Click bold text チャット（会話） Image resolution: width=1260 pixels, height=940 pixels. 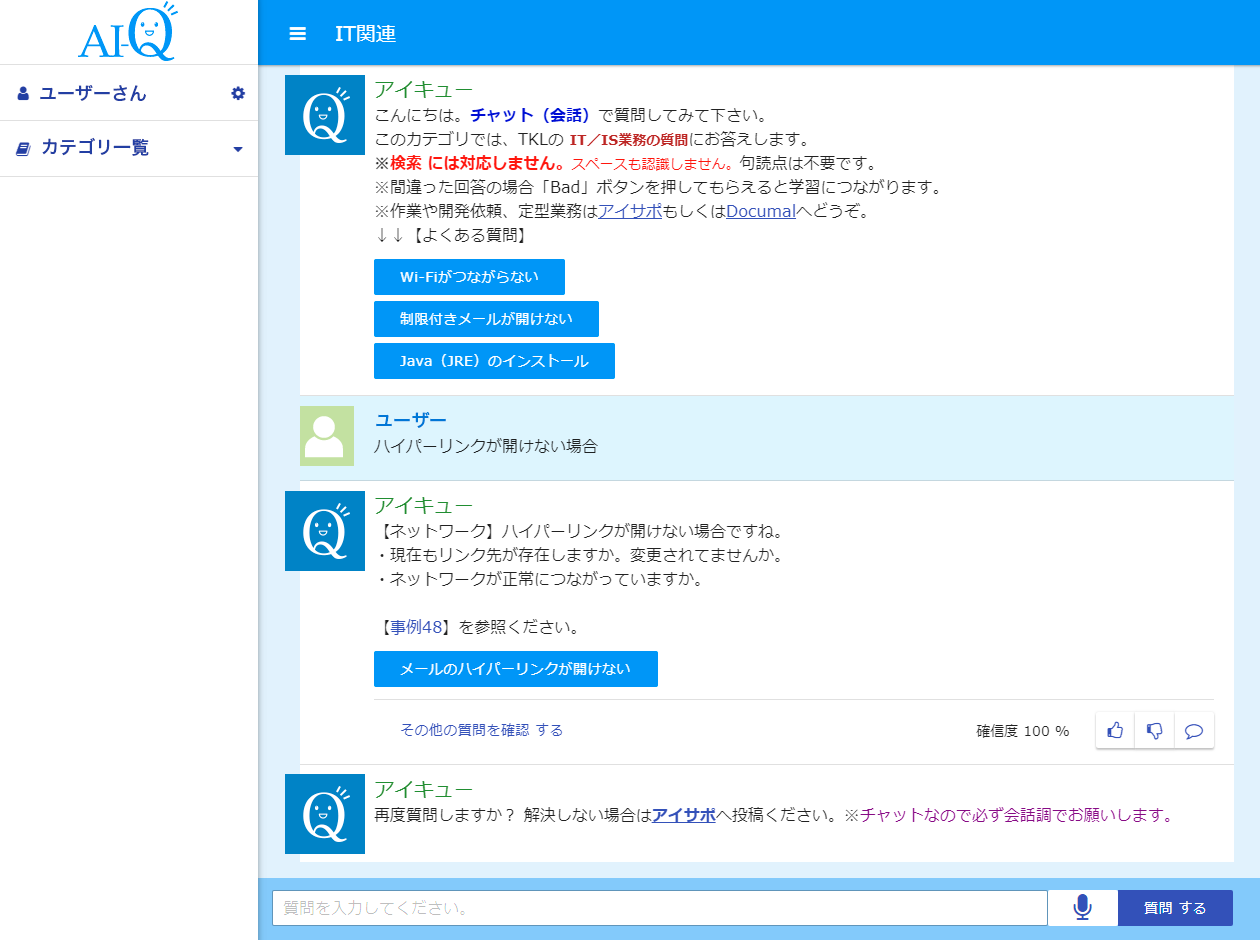(532, 114)
